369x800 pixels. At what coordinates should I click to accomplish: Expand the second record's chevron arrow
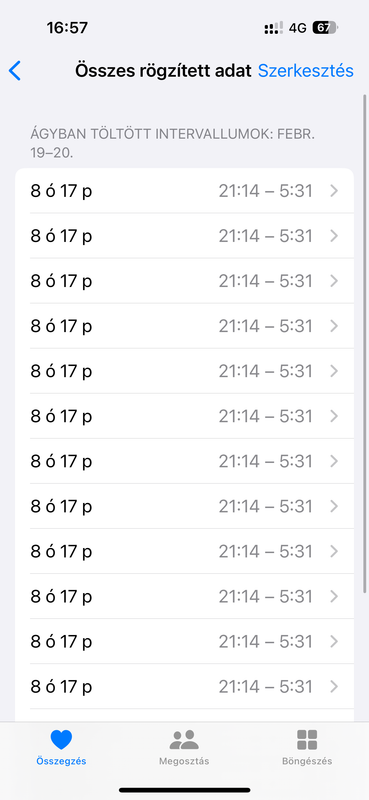[x=334, y=236]
